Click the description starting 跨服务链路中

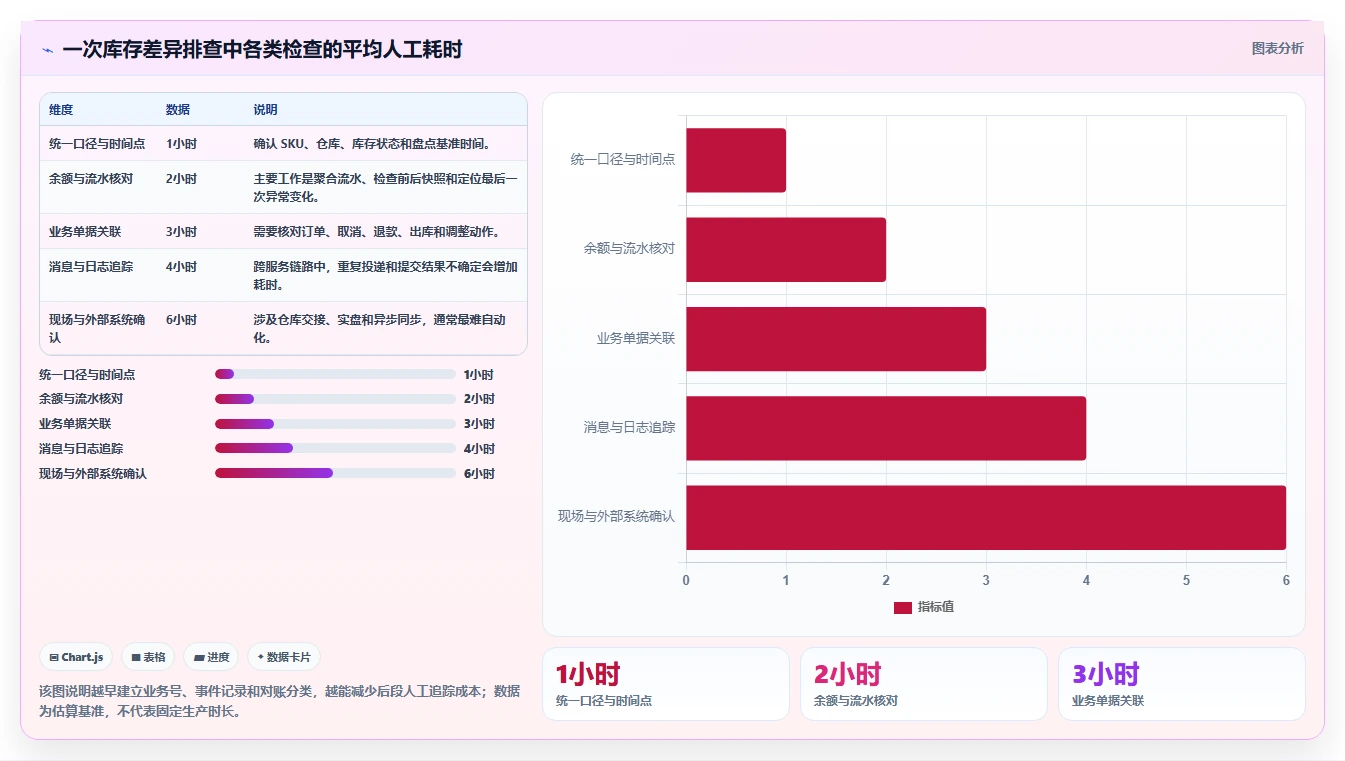[385, 276]
